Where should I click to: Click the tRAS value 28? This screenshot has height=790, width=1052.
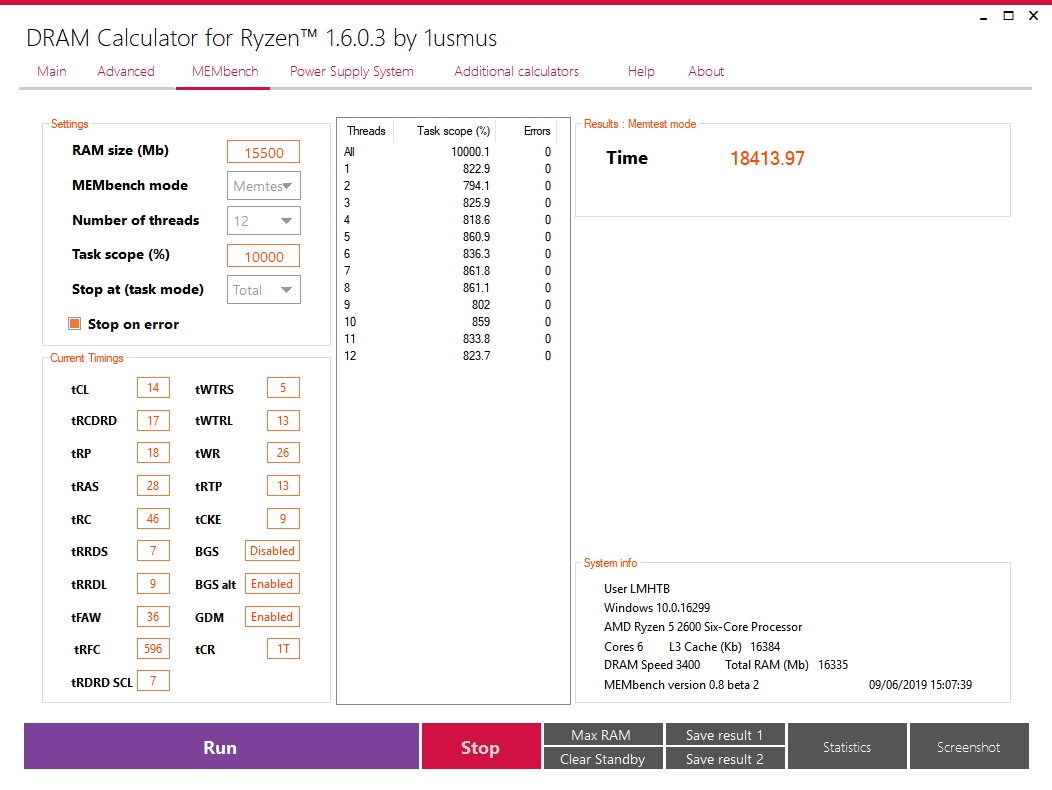point(153,486)
